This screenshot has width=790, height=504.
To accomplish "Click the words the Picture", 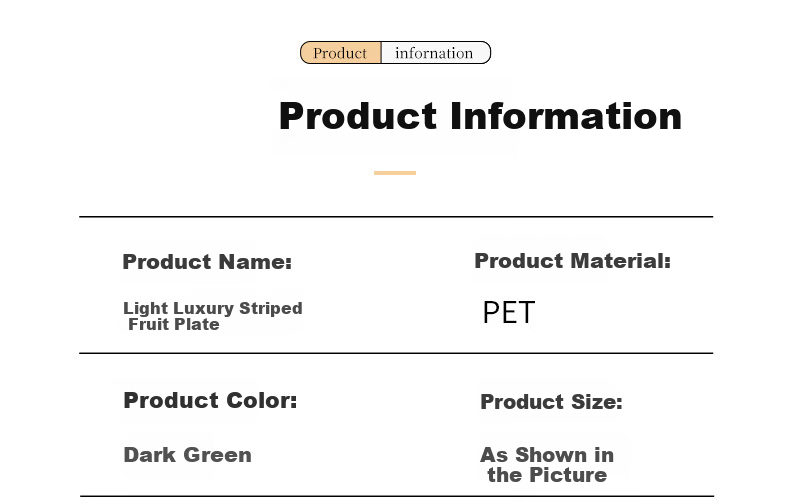I will tap(547, 475).
